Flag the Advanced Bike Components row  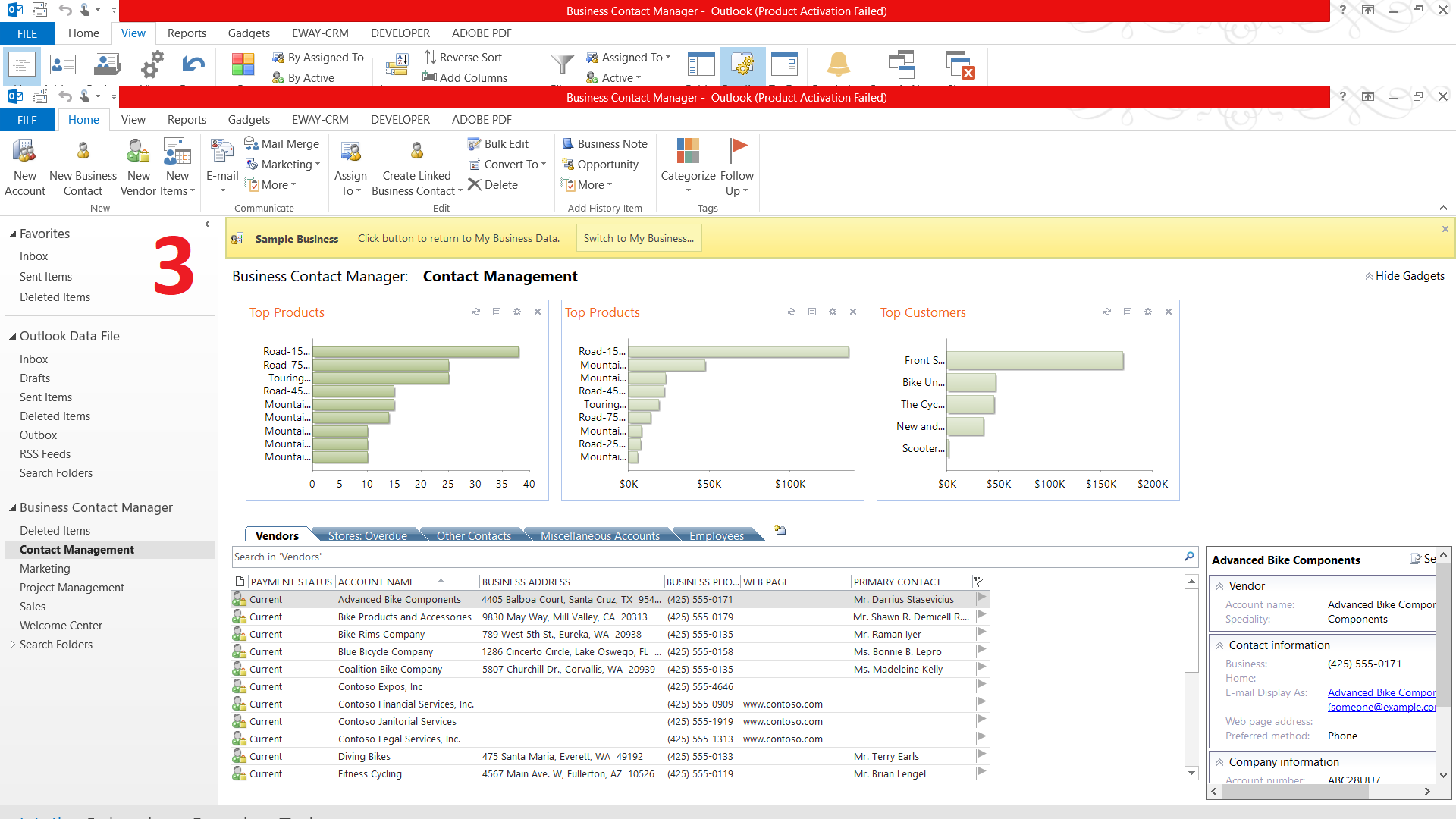[x=981, y=598]
